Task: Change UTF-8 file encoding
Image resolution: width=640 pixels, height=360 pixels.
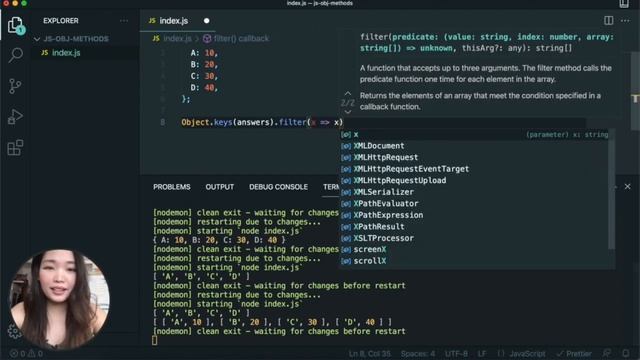Action: [x=456, y=353]
